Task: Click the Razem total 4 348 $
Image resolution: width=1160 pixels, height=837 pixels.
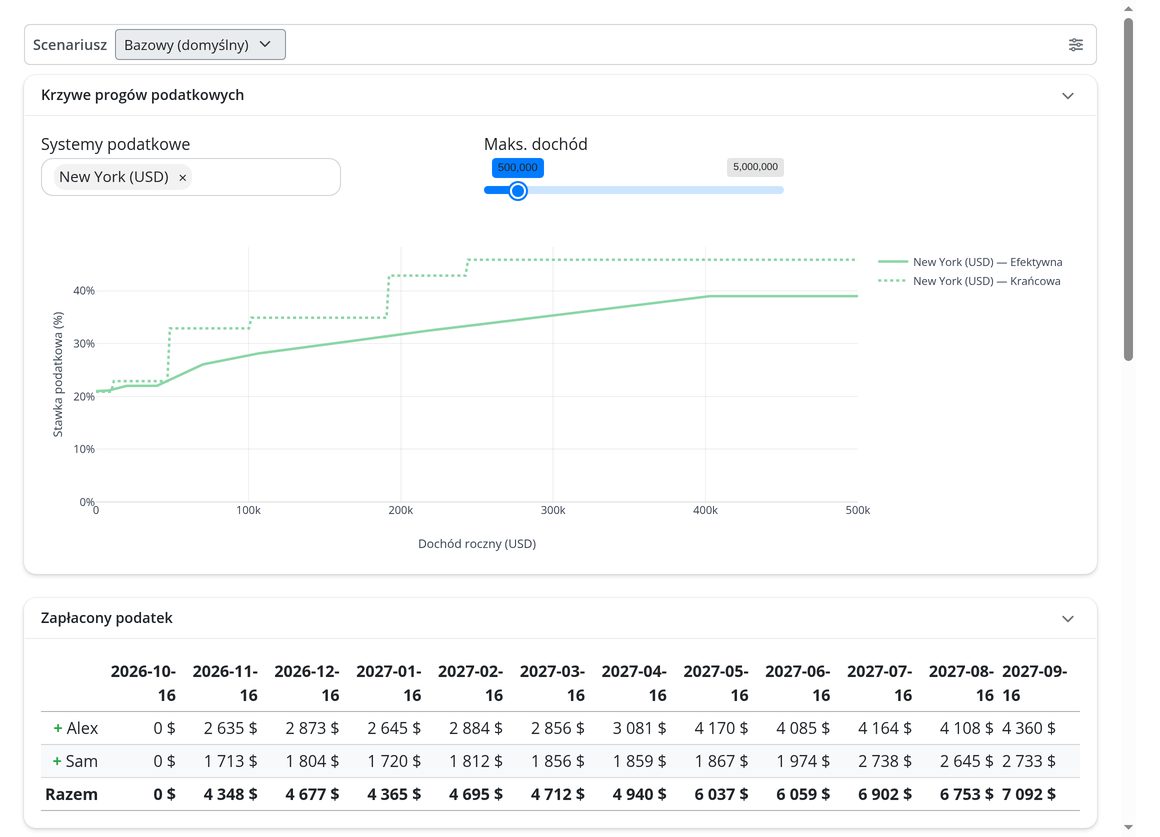Action: 231,795
